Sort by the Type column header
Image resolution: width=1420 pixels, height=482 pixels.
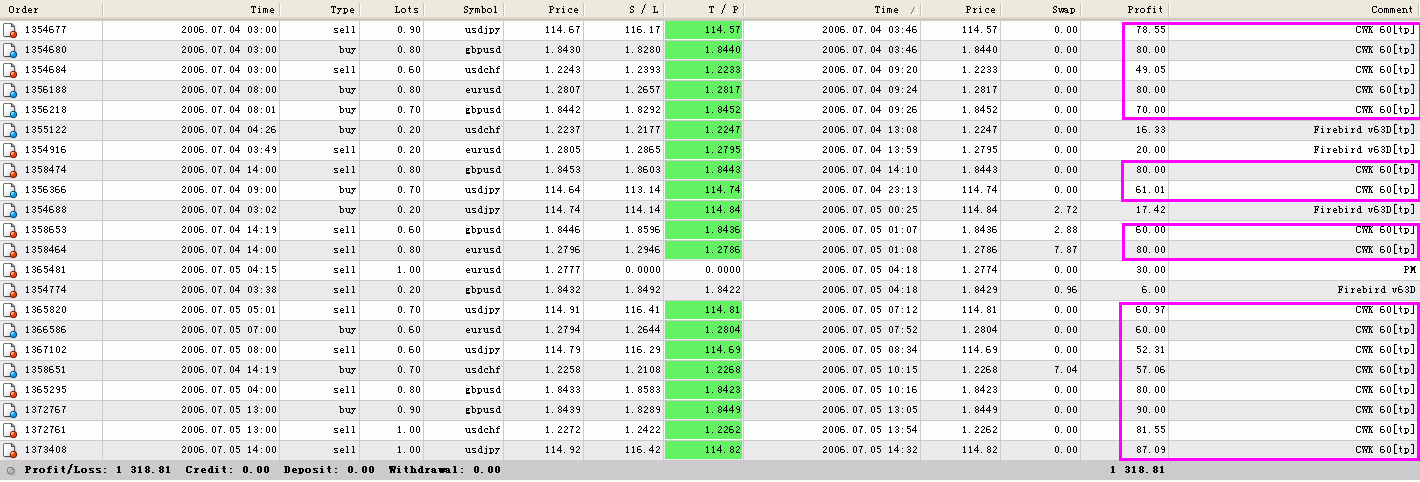320,9
